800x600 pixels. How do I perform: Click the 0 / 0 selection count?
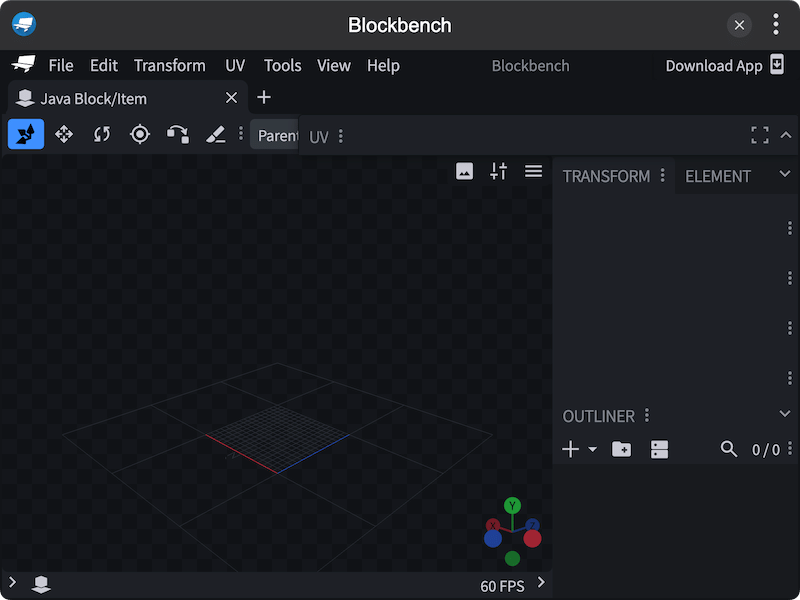766,449
